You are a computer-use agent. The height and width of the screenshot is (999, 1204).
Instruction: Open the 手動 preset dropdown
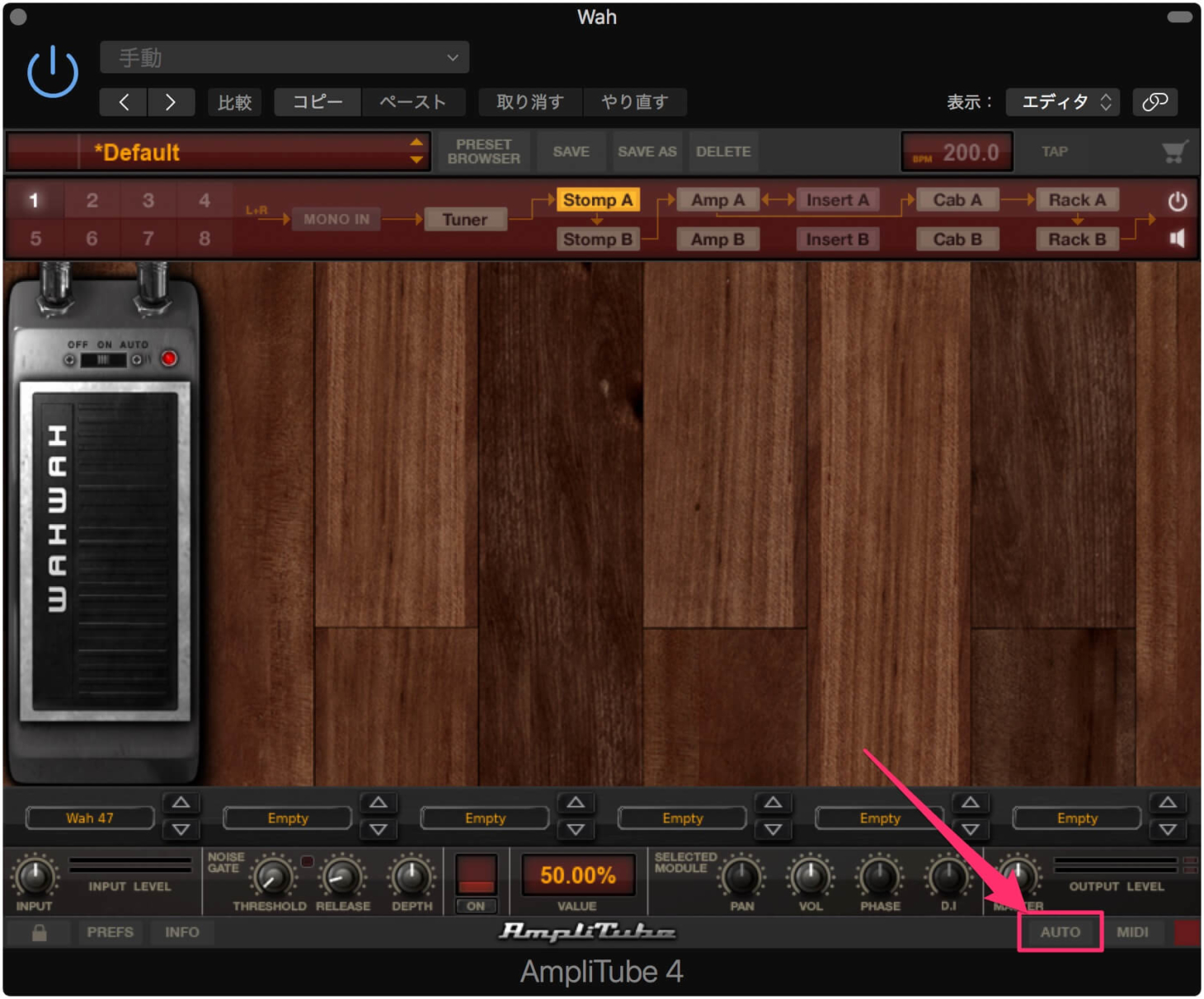285,58
